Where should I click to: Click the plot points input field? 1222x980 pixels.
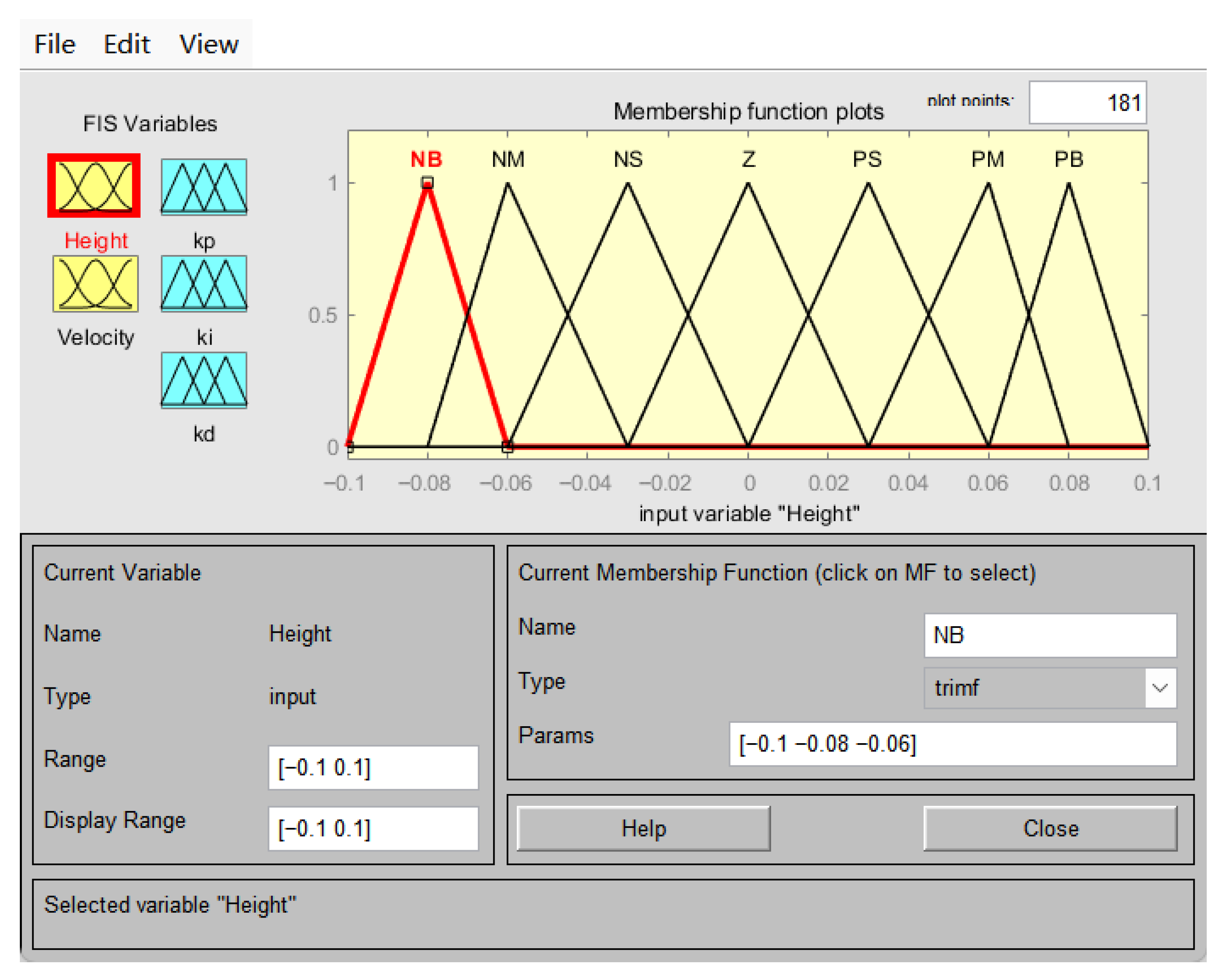(x=1087, y=103)
